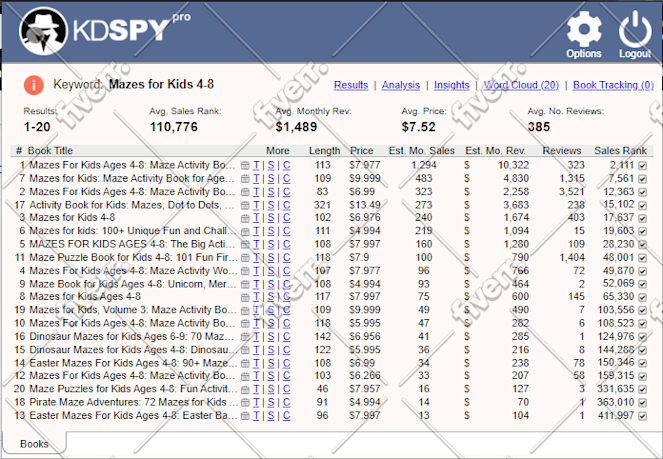Open the Insights link
Viewport: 663px width, 459px height.
pos(452,85)
